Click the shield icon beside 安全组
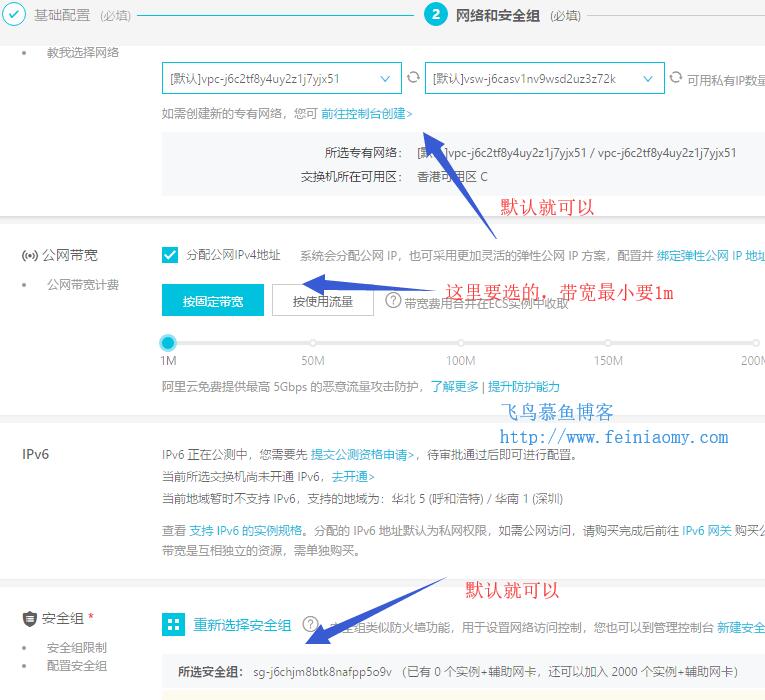 (x=29, y=619)
